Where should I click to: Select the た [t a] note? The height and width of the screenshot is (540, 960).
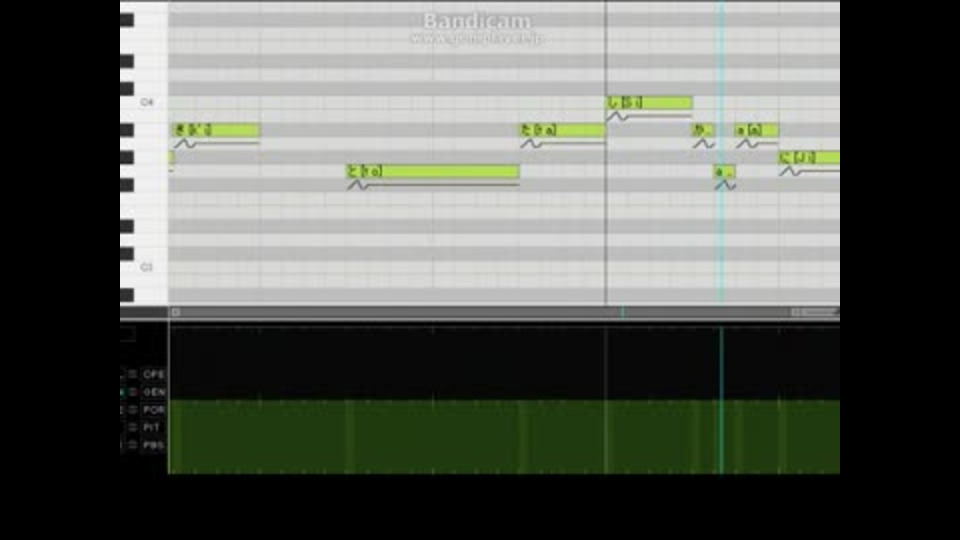point(563,130)
